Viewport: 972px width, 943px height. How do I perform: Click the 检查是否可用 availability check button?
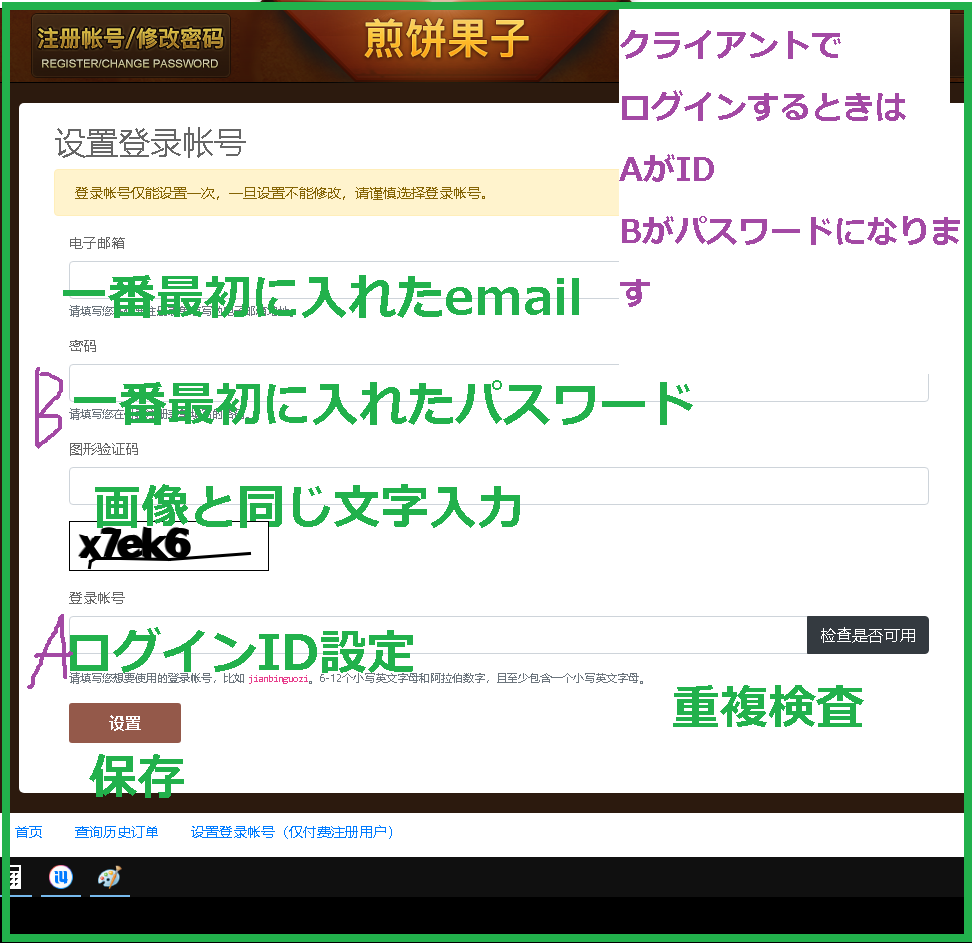click(867, 635)
